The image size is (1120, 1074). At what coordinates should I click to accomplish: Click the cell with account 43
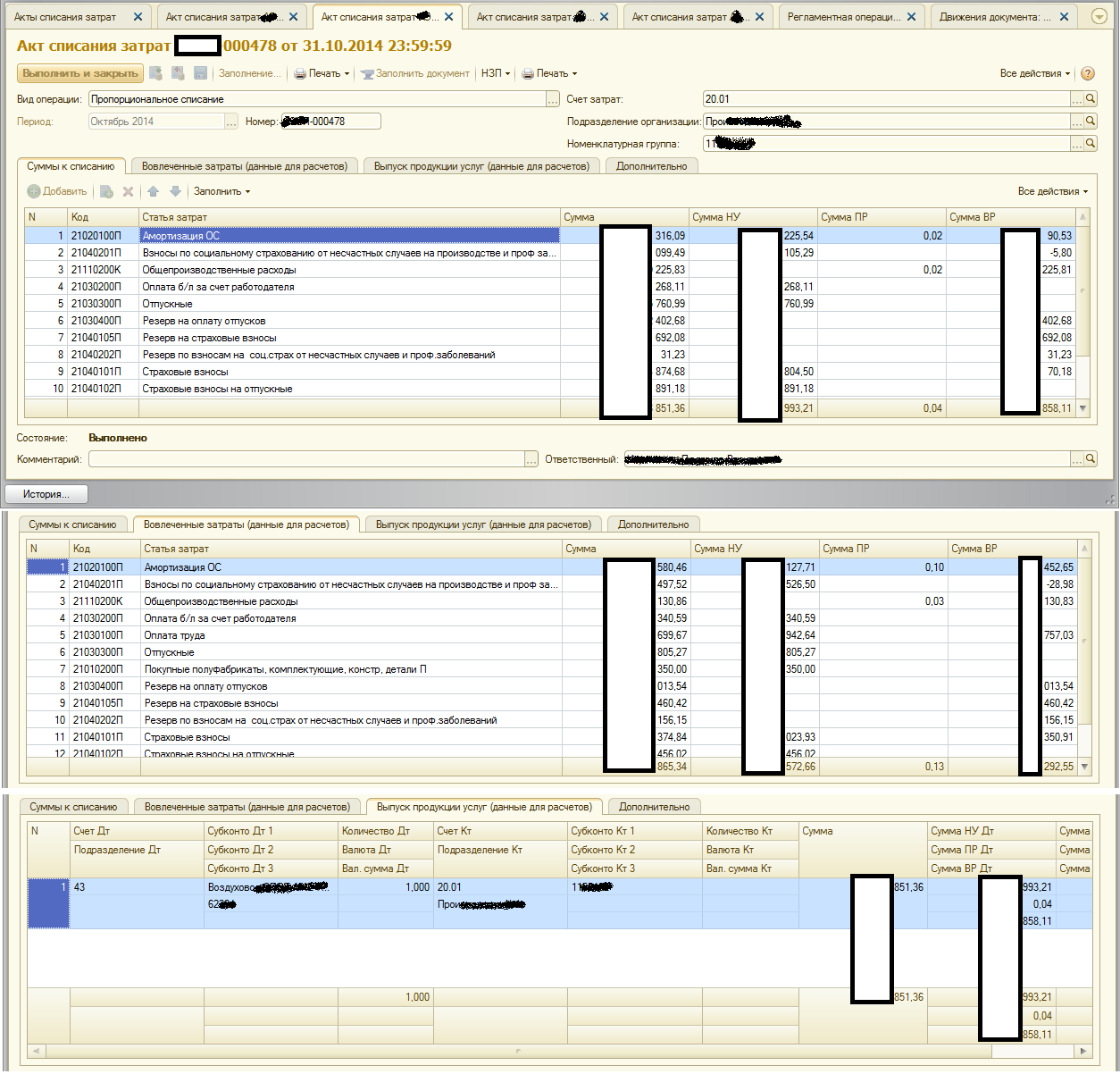[x=137, y=887]
